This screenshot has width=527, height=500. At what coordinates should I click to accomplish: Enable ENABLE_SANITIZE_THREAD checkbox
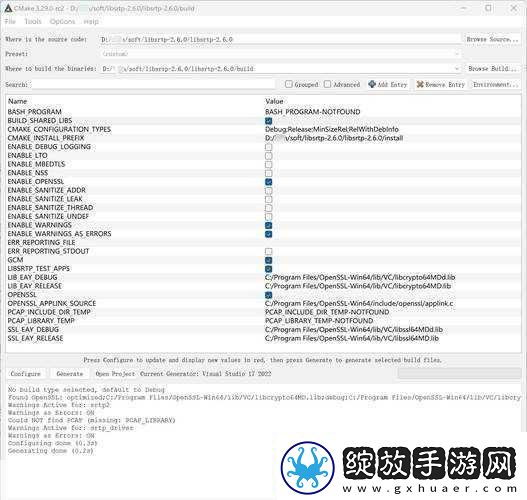pyautogui.click(x=268, y=208)
